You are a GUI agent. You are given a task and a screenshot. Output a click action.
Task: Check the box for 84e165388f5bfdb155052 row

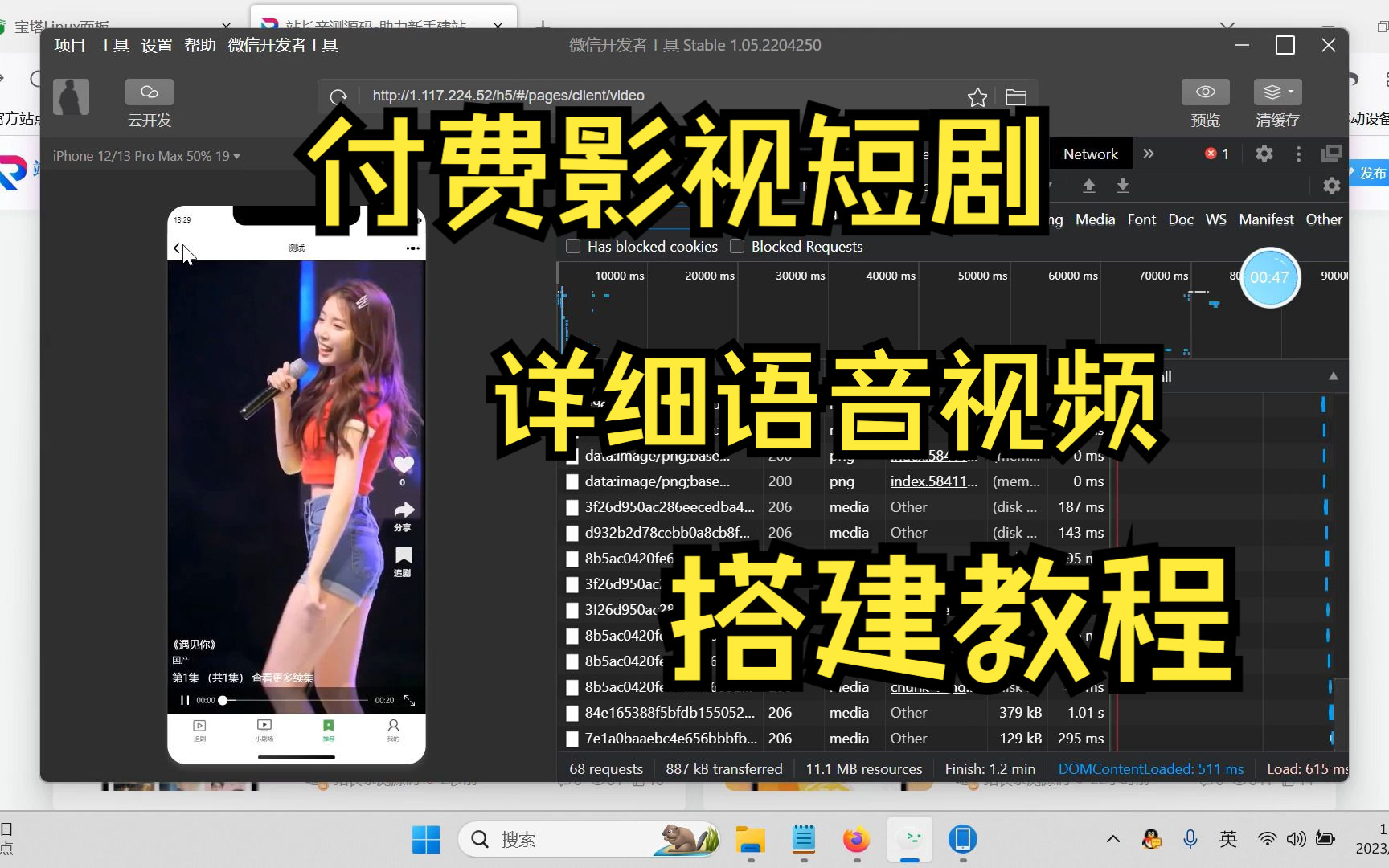pos(572,713)
